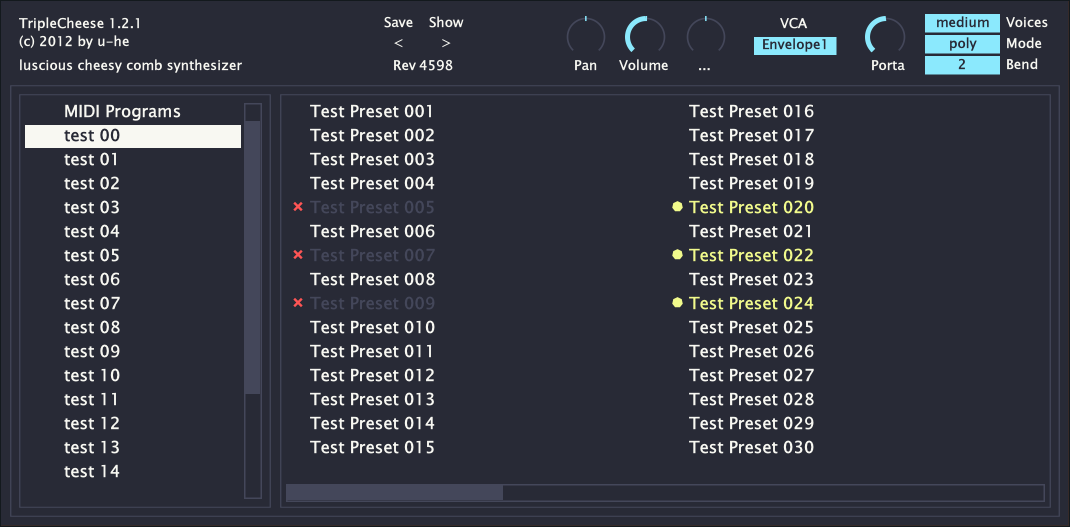The width and height of the screenshot is (1070, 527).
Task: Click the TripleCheese 1.2.1 title text
Action: (x=81, y=23)
